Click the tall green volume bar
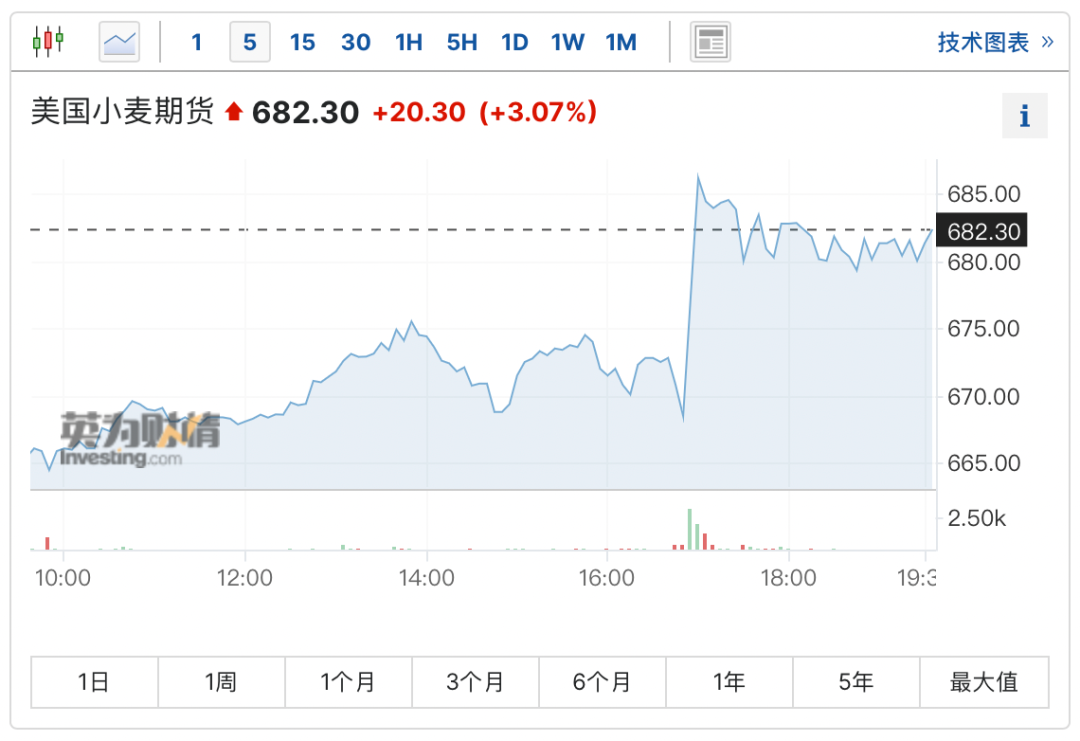The image size is (1080, 741). point(689,529)
